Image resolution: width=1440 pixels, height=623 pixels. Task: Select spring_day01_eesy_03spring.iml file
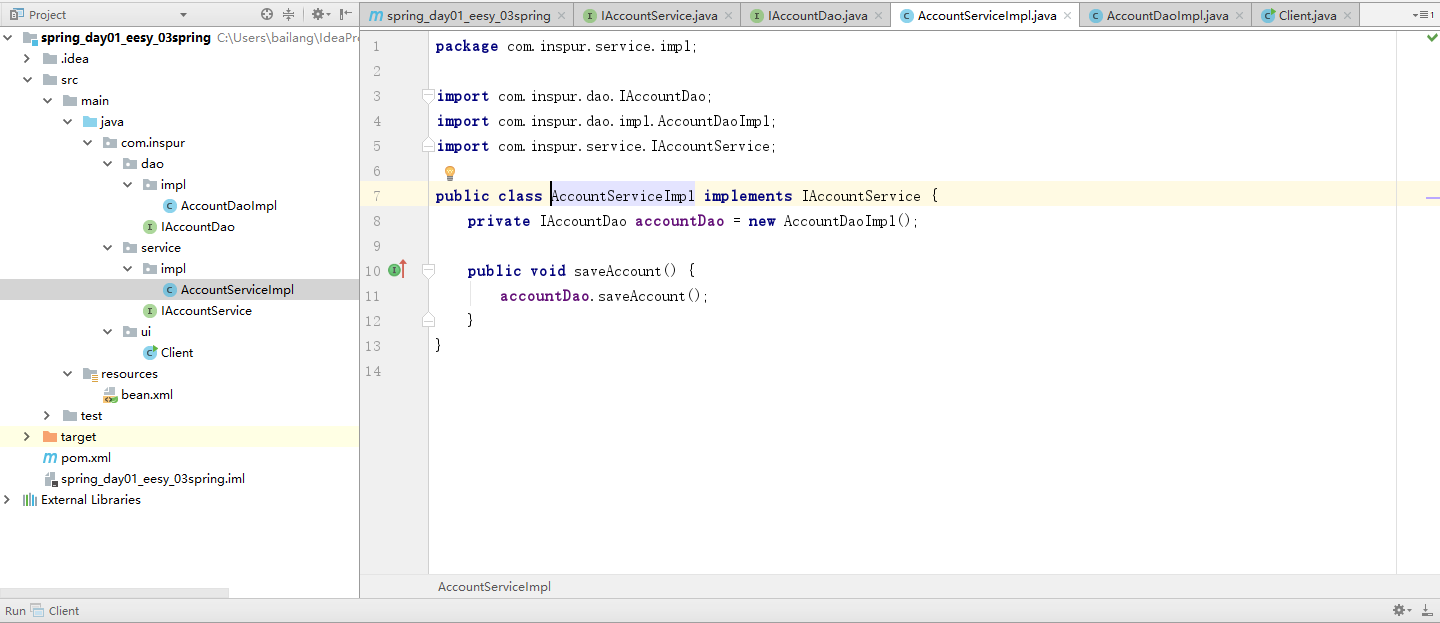[153, 479]
